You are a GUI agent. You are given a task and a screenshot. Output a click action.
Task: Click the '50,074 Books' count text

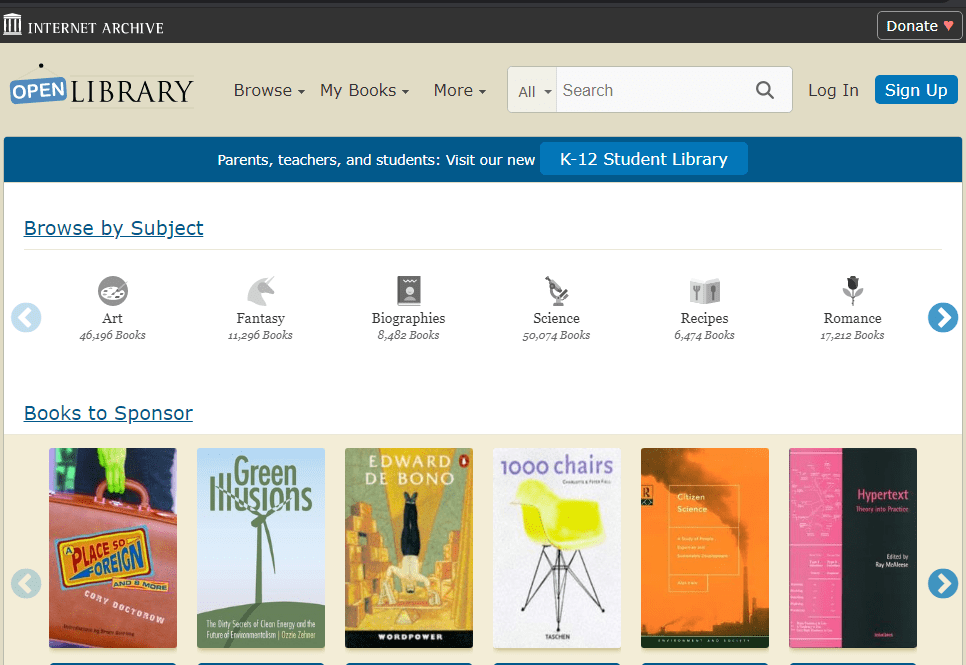click(x=556, y=335)
